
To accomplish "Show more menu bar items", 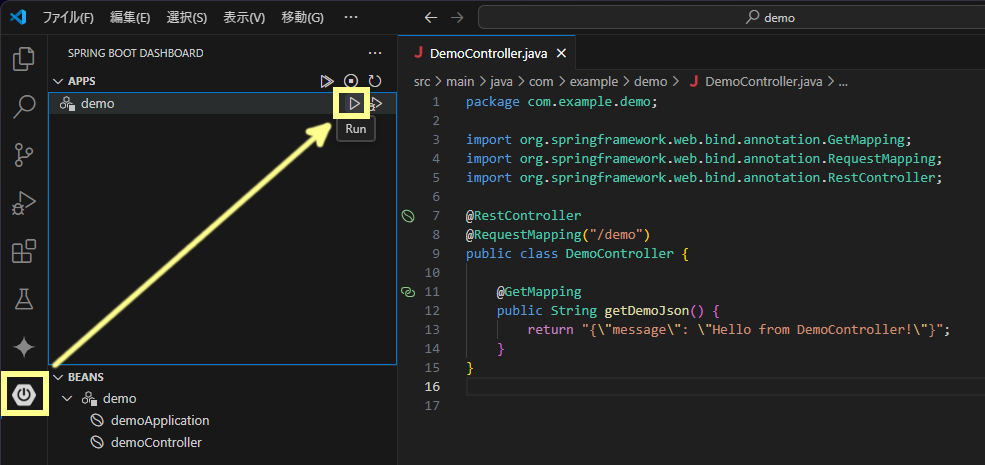I will [x=351, y=18].
